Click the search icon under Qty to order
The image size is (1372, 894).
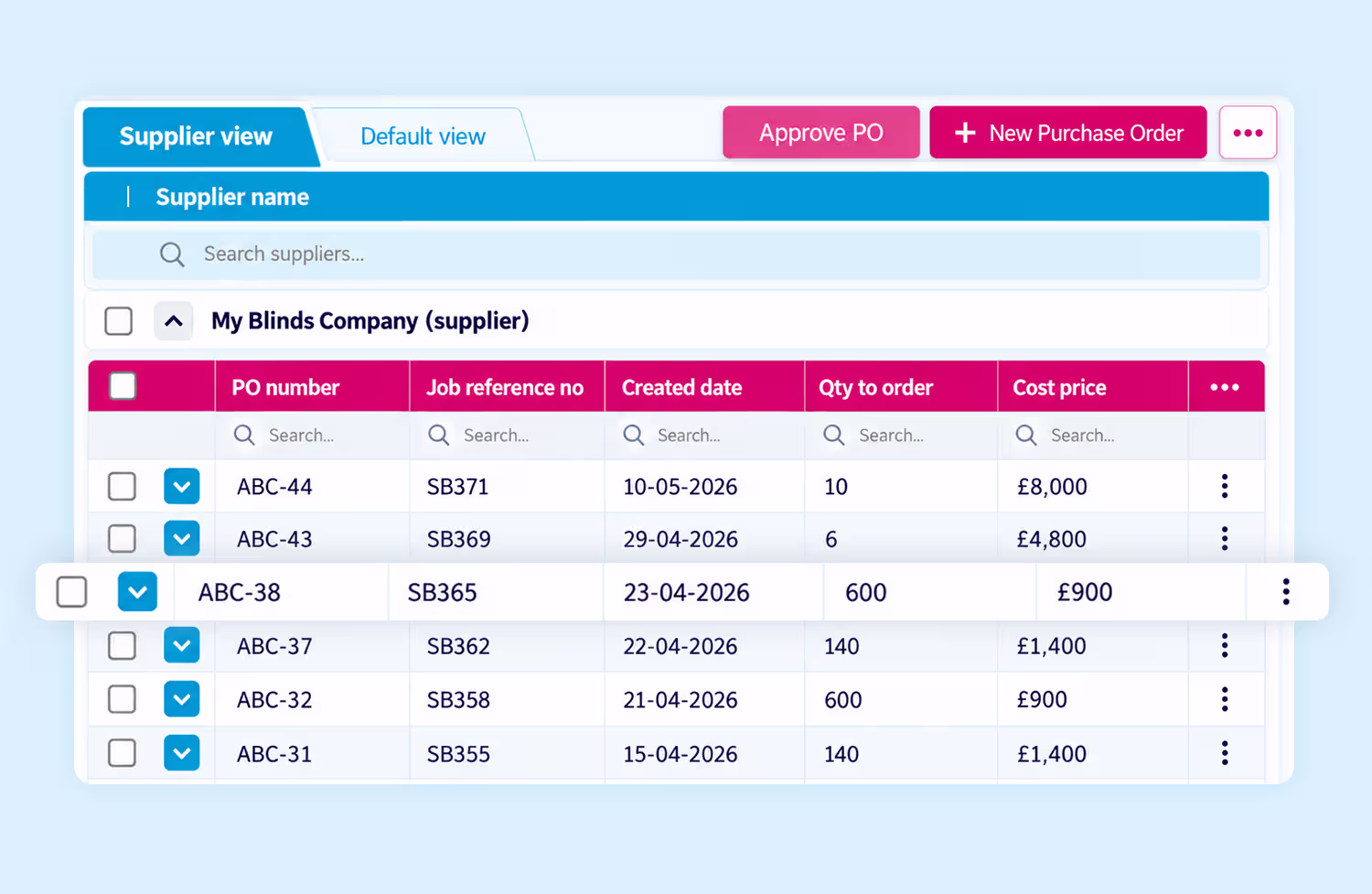[833, 436]
